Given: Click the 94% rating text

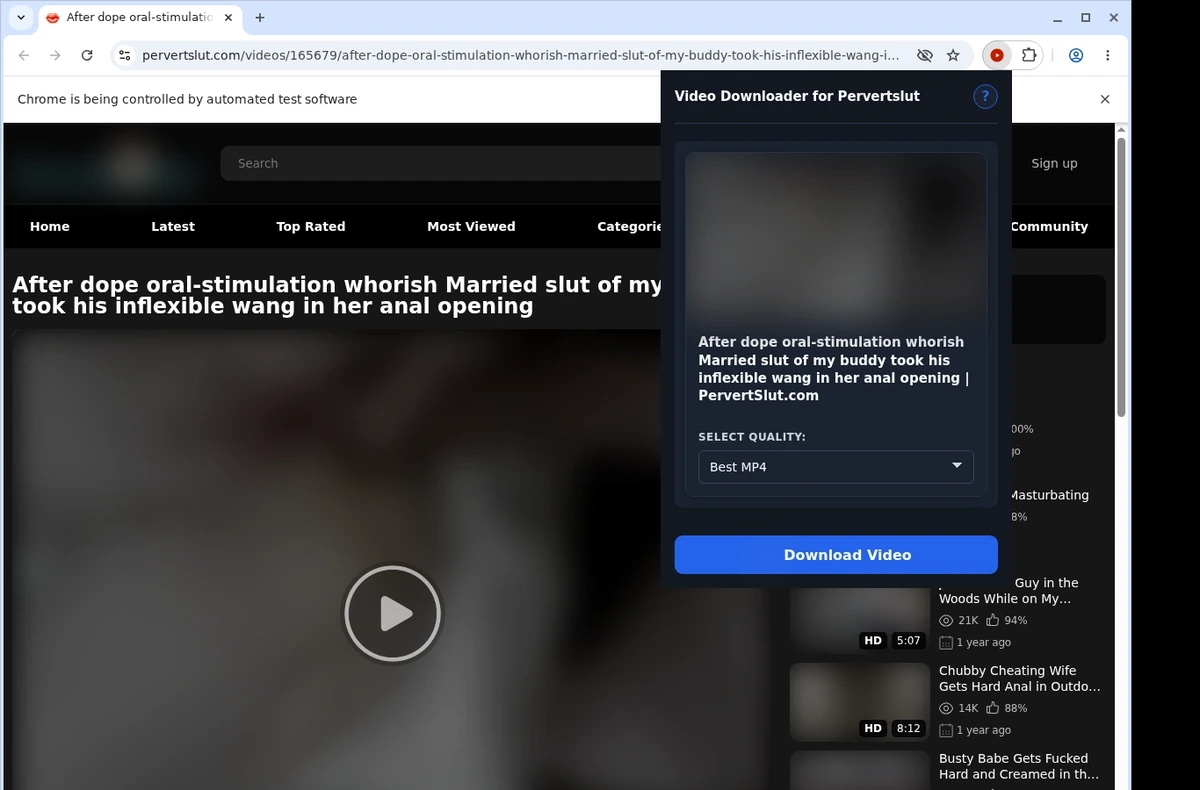Looking at the screenshot, I should pyautogui.click(x=1016, y=621).
